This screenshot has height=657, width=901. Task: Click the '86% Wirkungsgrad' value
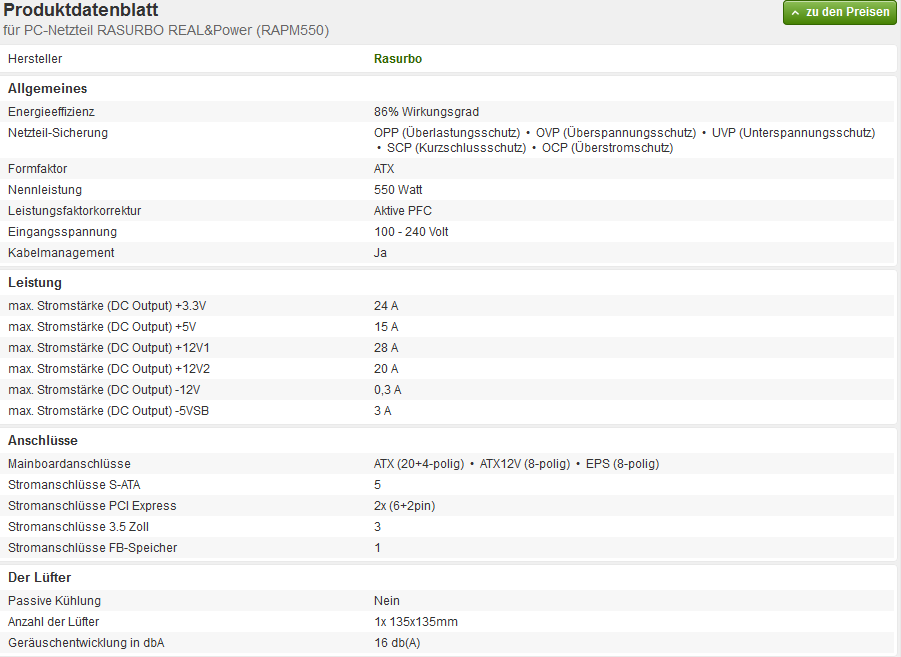[x=419, y=112]
